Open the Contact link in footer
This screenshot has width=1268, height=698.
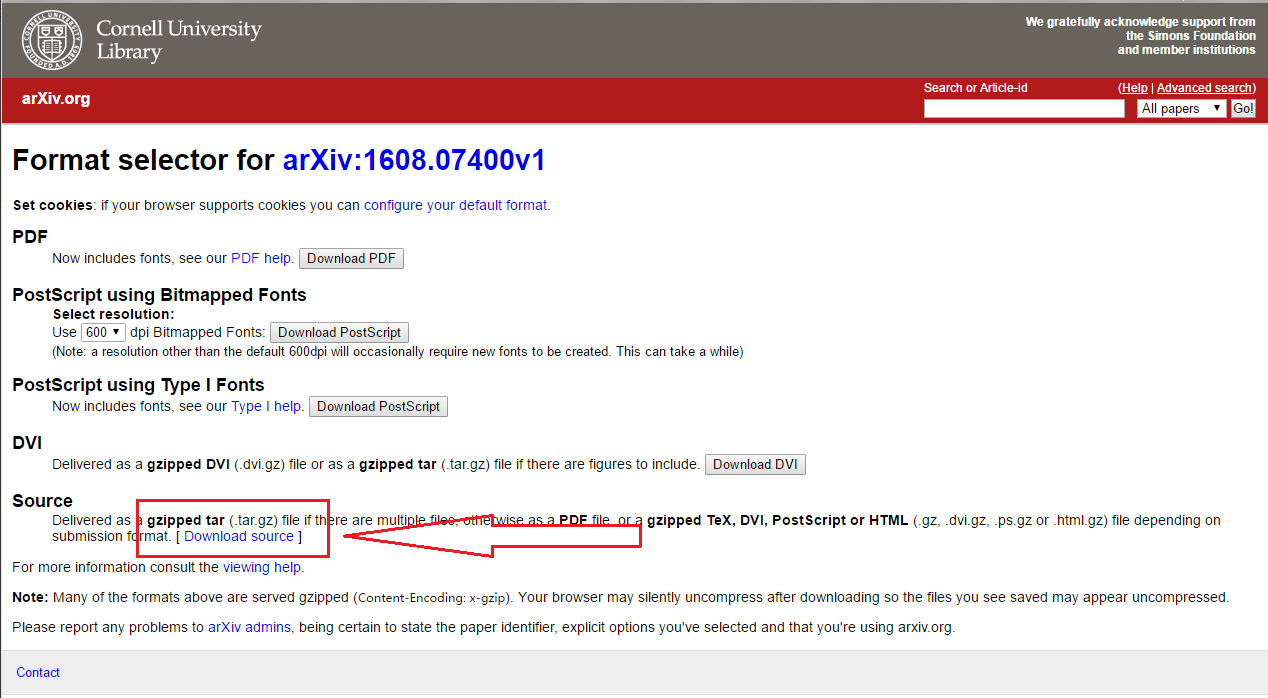[38, 672]
